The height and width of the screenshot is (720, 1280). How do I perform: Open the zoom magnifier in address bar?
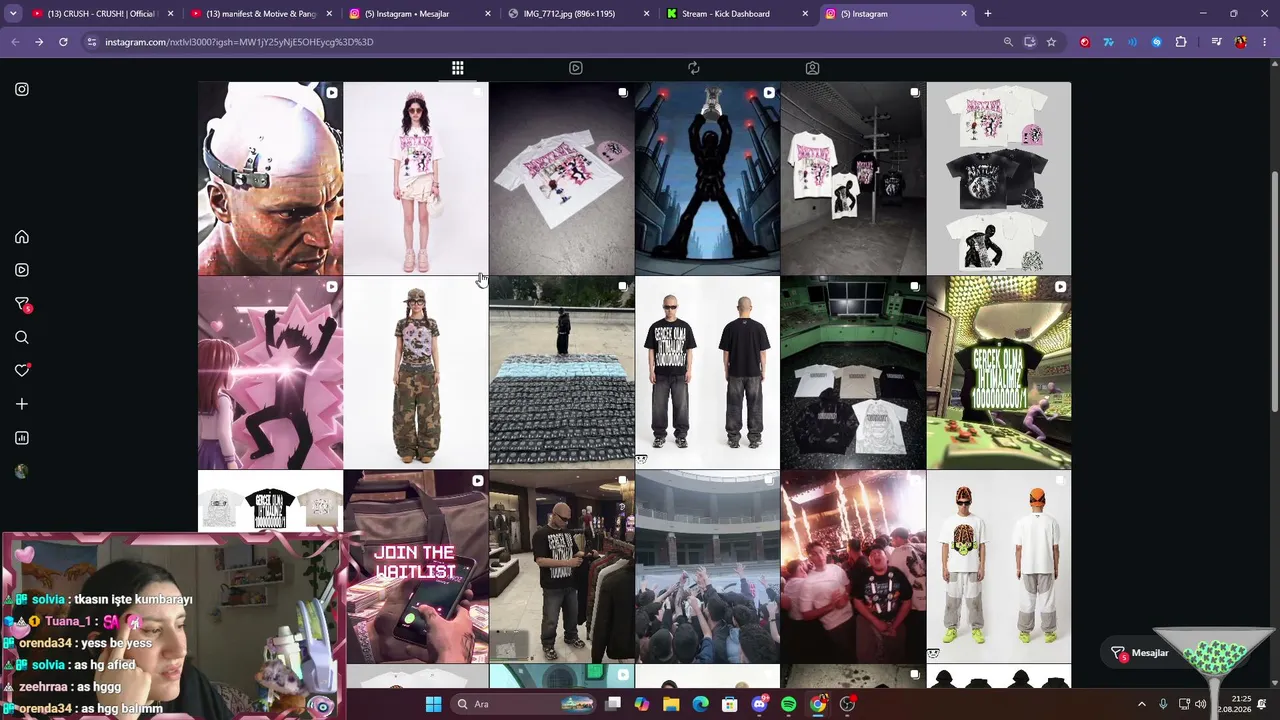coord(1008,42)
